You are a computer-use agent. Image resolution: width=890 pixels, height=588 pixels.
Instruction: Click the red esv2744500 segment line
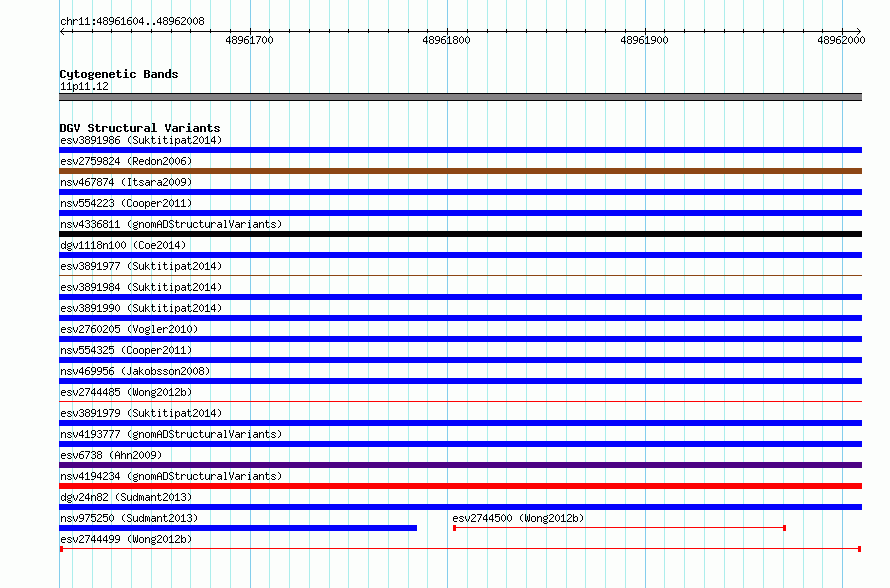619,528
